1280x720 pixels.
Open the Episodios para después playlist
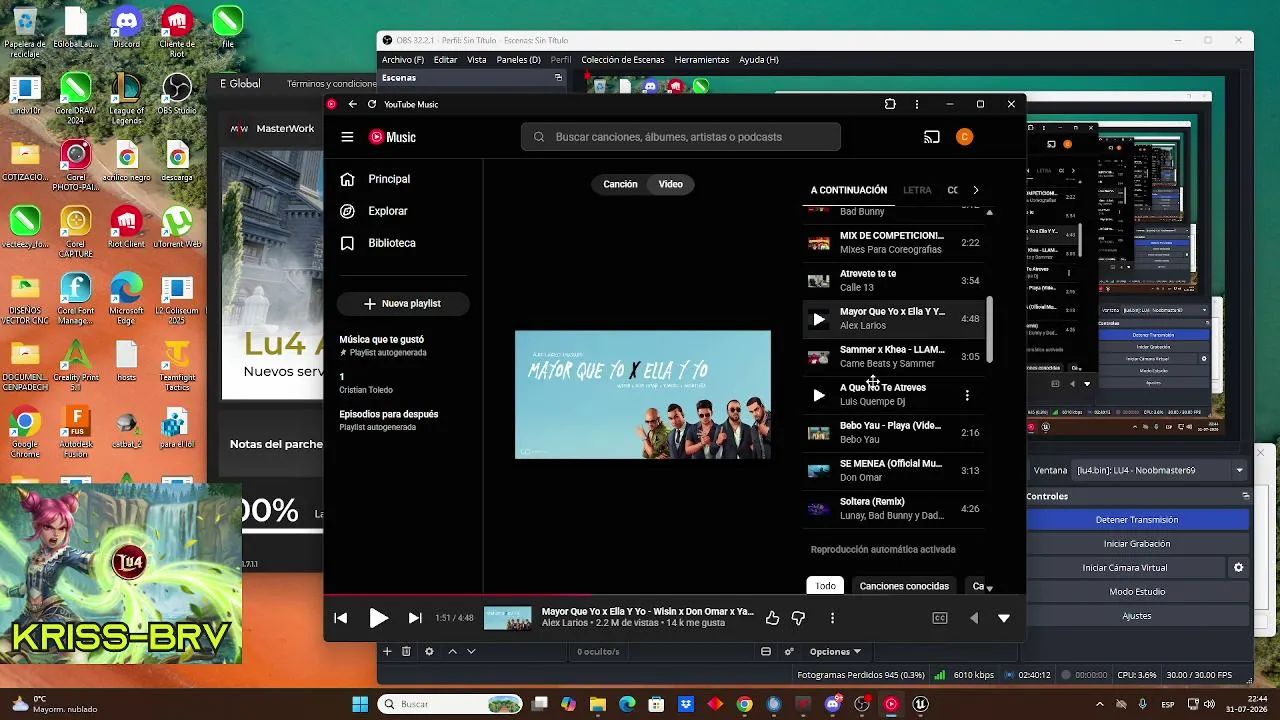(x=403, y=420)
